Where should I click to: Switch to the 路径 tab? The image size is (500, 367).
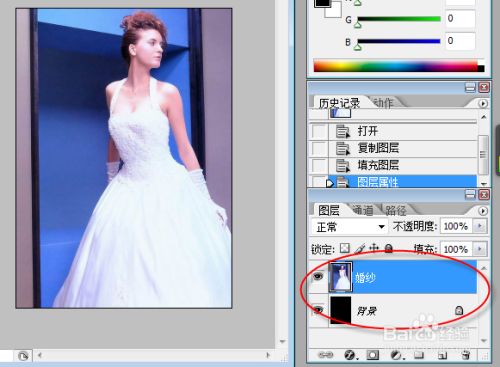coord(396,211)
